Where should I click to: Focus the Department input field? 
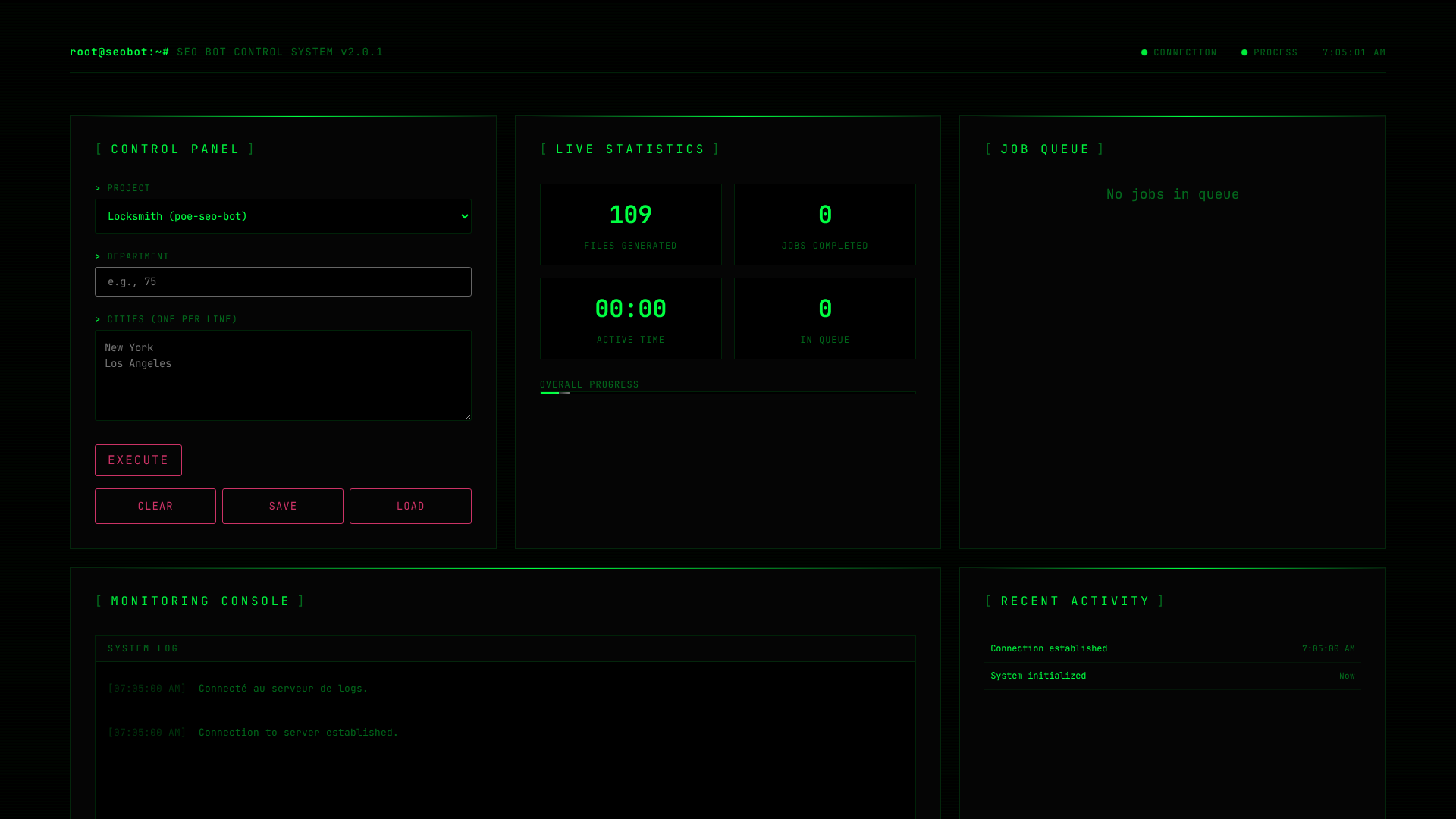pos(282,281)
